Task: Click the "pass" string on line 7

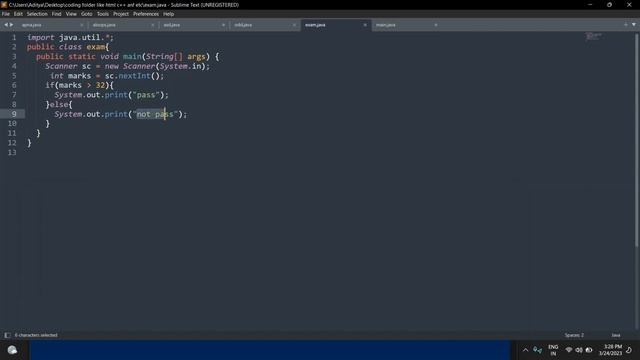Action: (146, 95)
